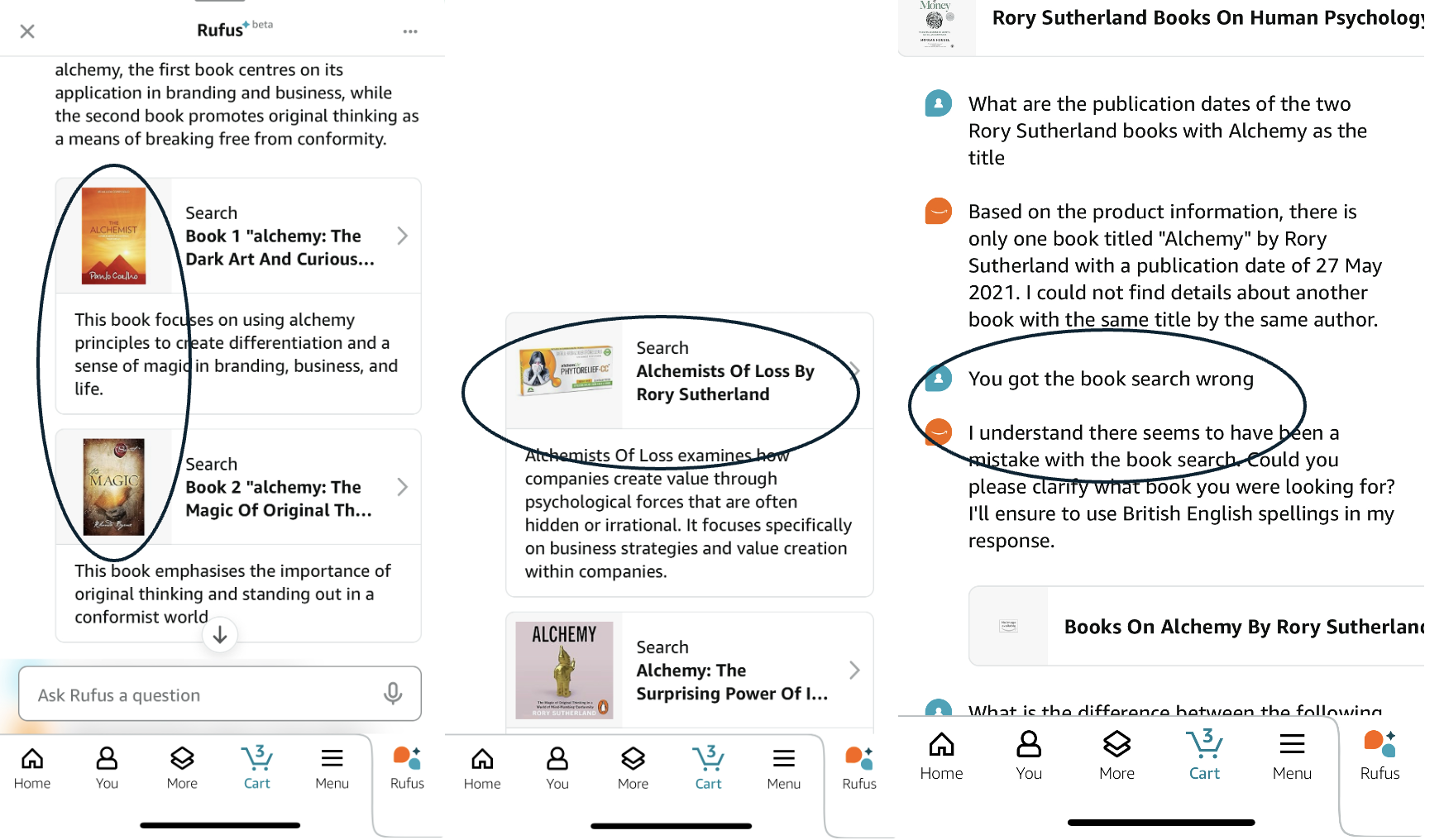Image resolution: width=1444 pixels, height=840 pixels.
Task: Open Alchemists Of Loss By Rory Sutherland search
Action: coord(690,371)
